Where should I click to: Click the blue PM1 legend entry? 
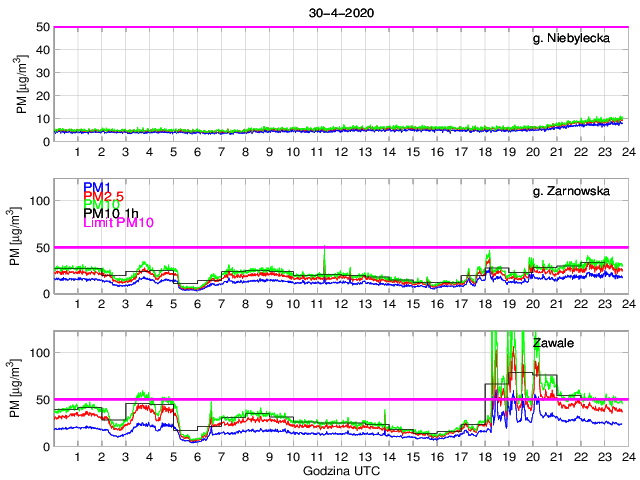96,187
